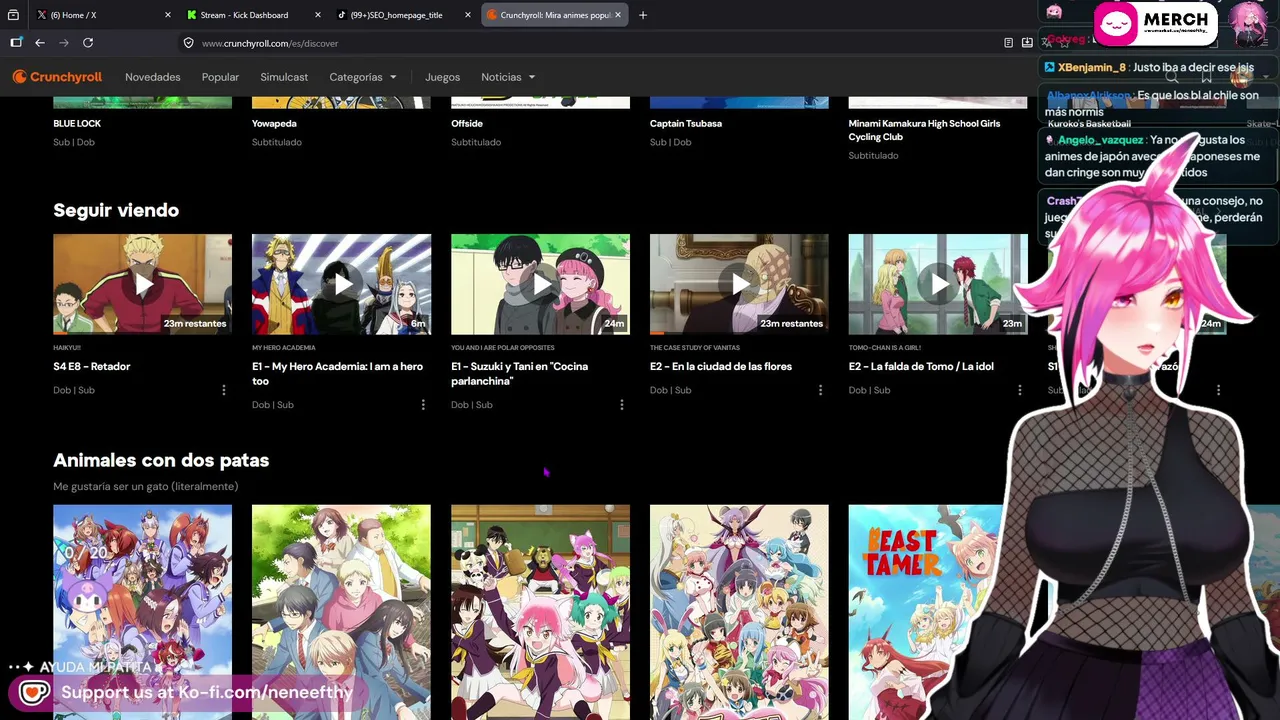This screenshot has width=1280, height=720.
Task: Click 'Me gustaría ser un gato (literalmente)' subtitle
Action: [x=146, y=486]
